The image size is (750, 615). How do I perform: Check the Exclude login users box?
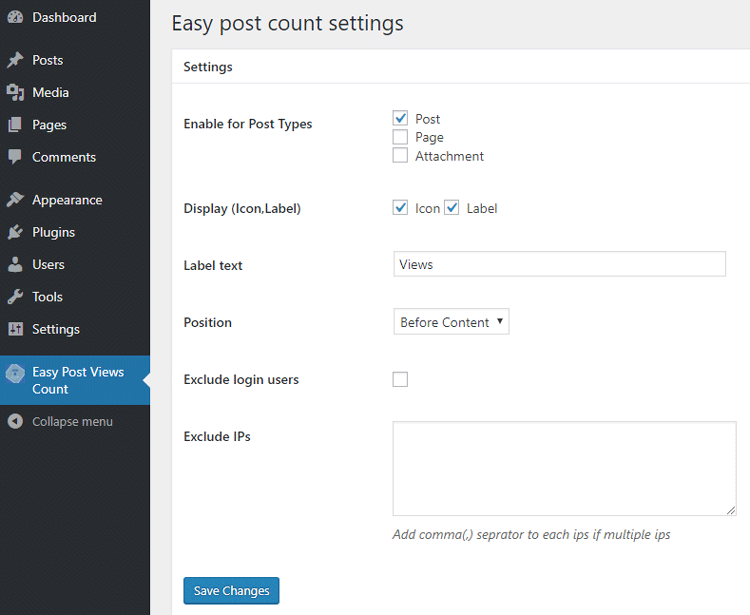click(400, 379)
